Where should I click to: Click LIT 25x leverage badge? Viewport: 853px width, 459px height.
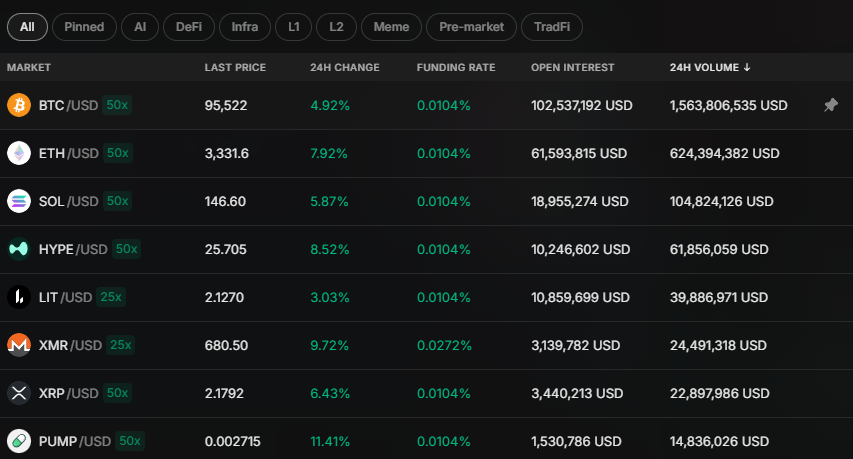tap(111, 297)
